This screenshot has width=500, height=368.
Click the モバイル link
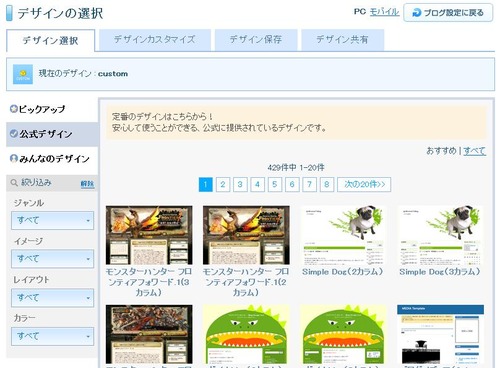[x=384, y=12]
